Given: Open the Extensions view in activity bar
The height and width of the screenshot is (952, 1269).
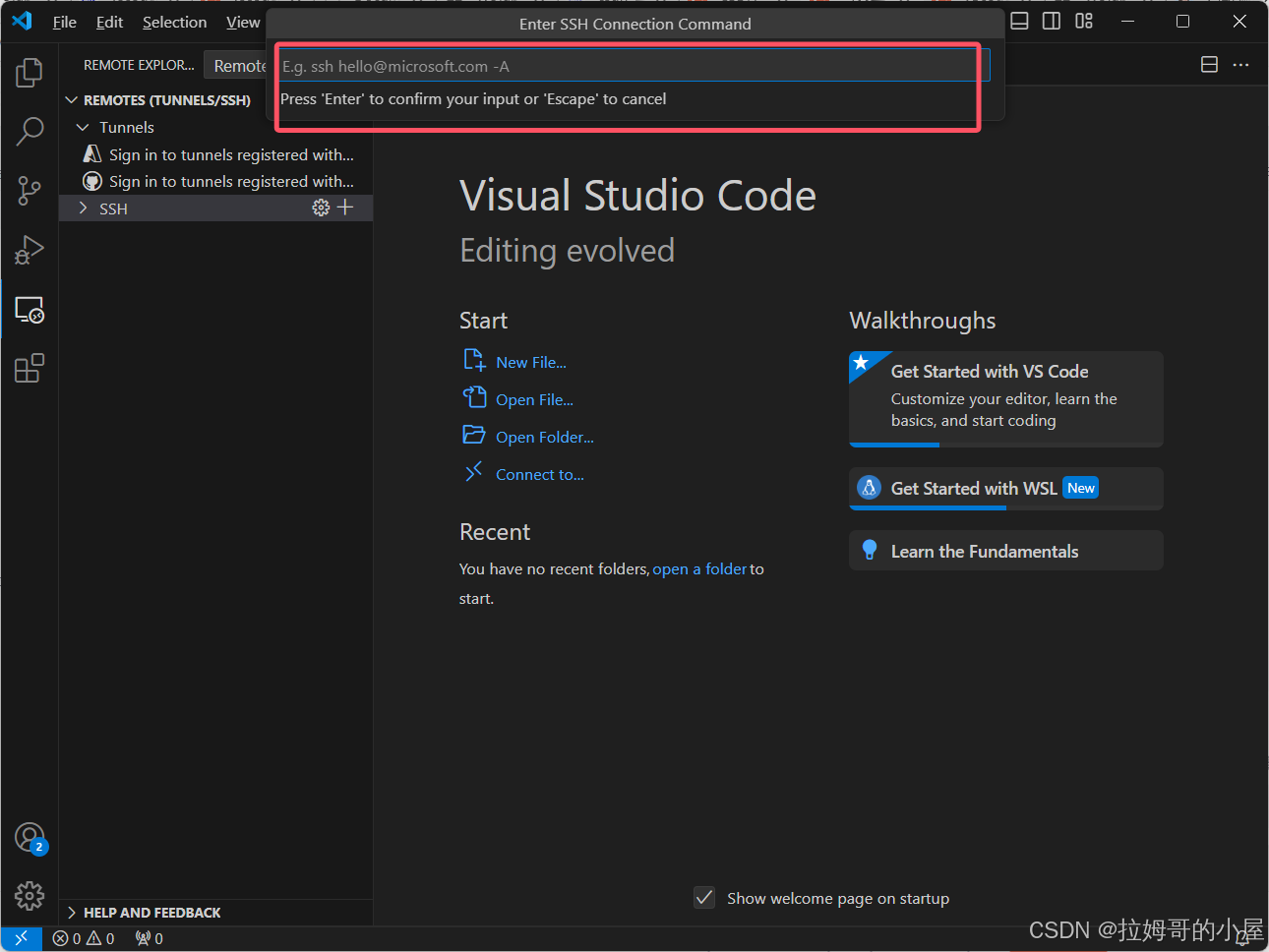Looking at the screenshot, I should click(30, 369).
